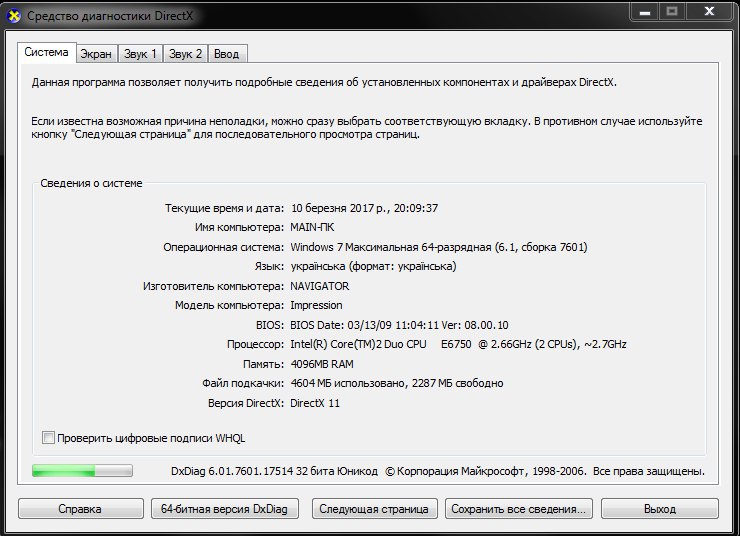Click the Память label
This screenshot has height=536, width=740.
(263, 364)
